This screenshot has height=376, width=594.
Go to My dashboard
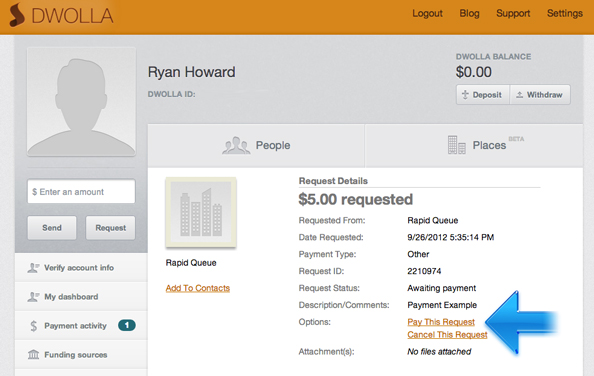[x=81, y=296]
